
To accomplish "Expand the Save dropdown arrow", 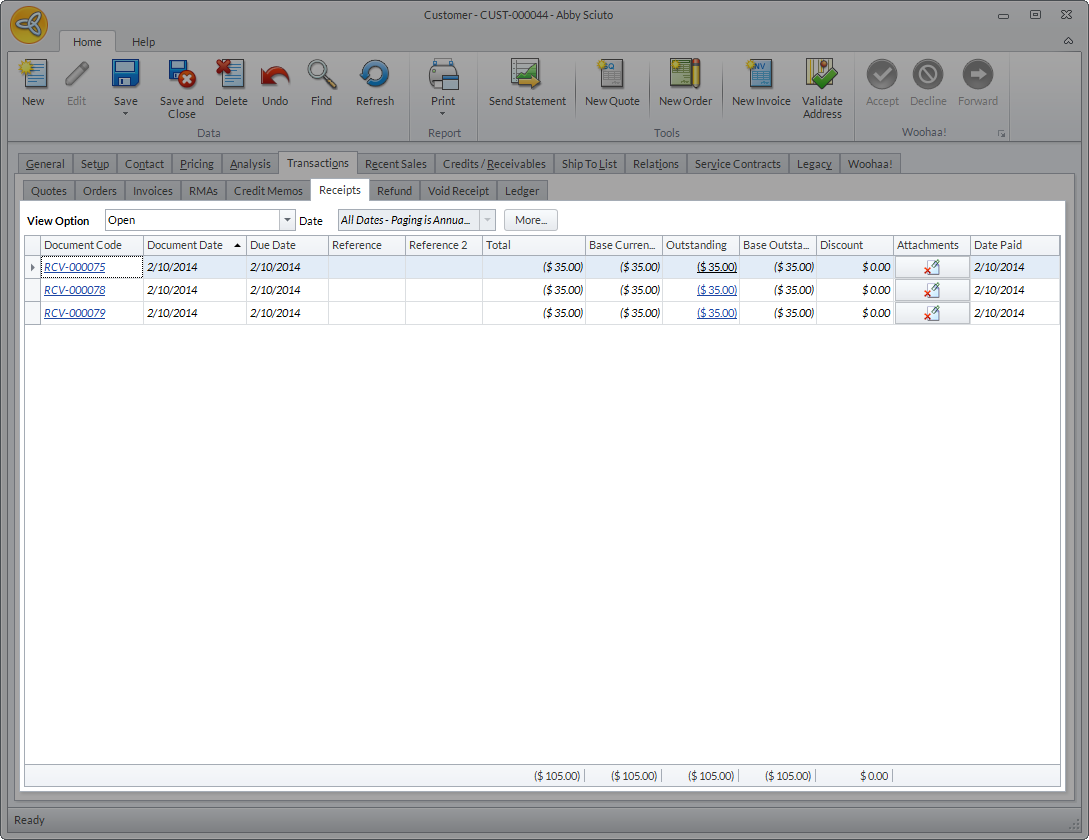I will click(126, 114).
